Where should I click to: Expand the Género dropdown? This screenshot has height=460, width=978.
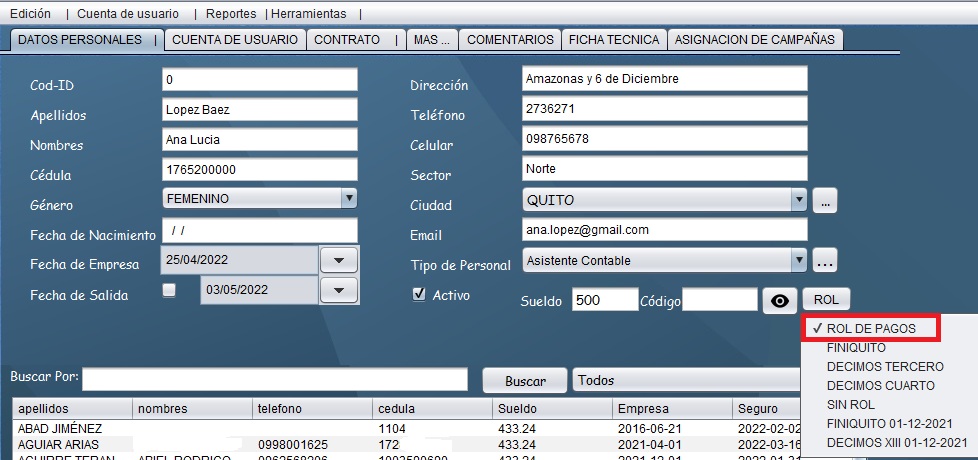[x=348, y=199]
